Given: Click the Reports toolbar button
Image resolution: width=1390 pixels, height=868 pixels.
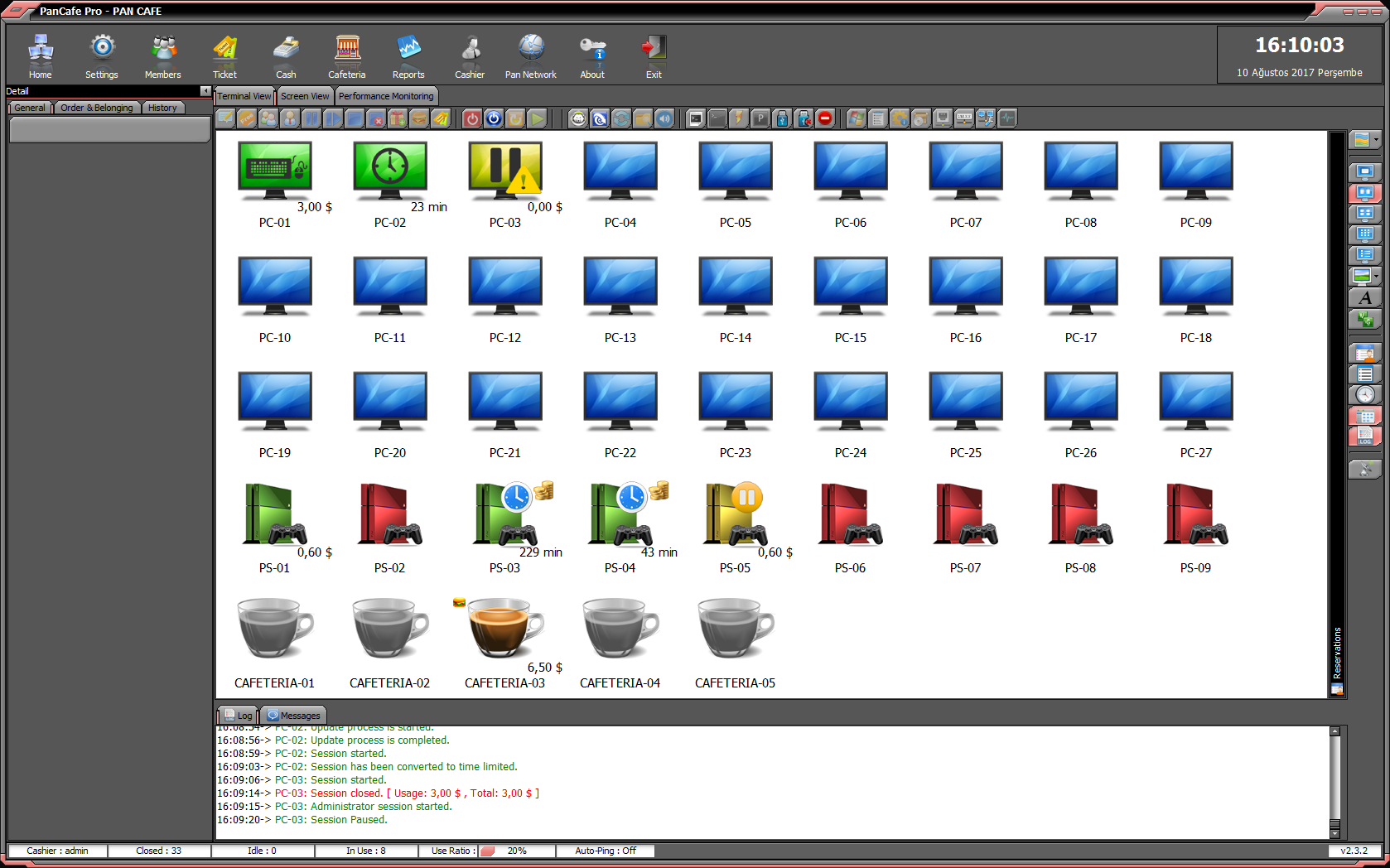Looking at the screenshot, I should (x=408, y=55).
